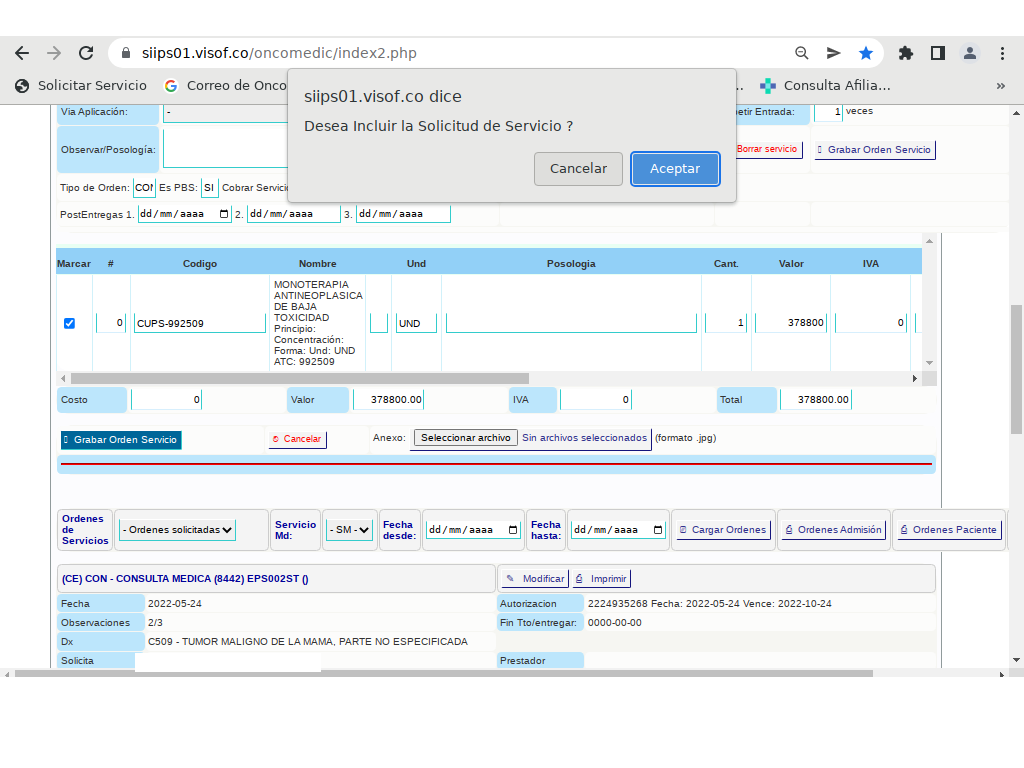1024x768 pixels.
Task: Open the Servicio Md SM dropdown
Action: [x=349, y=530]
